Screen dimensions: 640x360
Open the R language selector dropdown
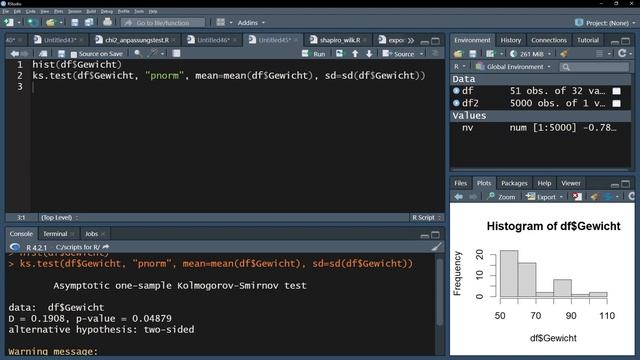[x=459, y=67]
